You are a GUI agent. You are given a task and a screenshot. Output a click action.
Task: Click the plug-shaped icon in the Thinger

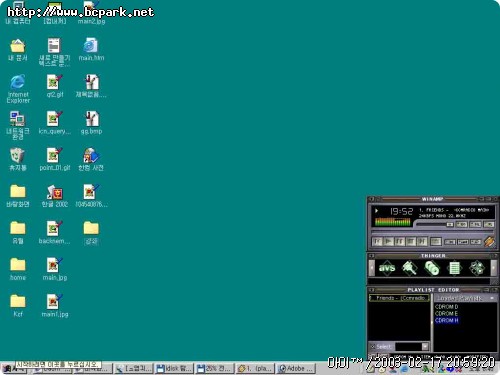pyautogui.click(x=409, y=268)
